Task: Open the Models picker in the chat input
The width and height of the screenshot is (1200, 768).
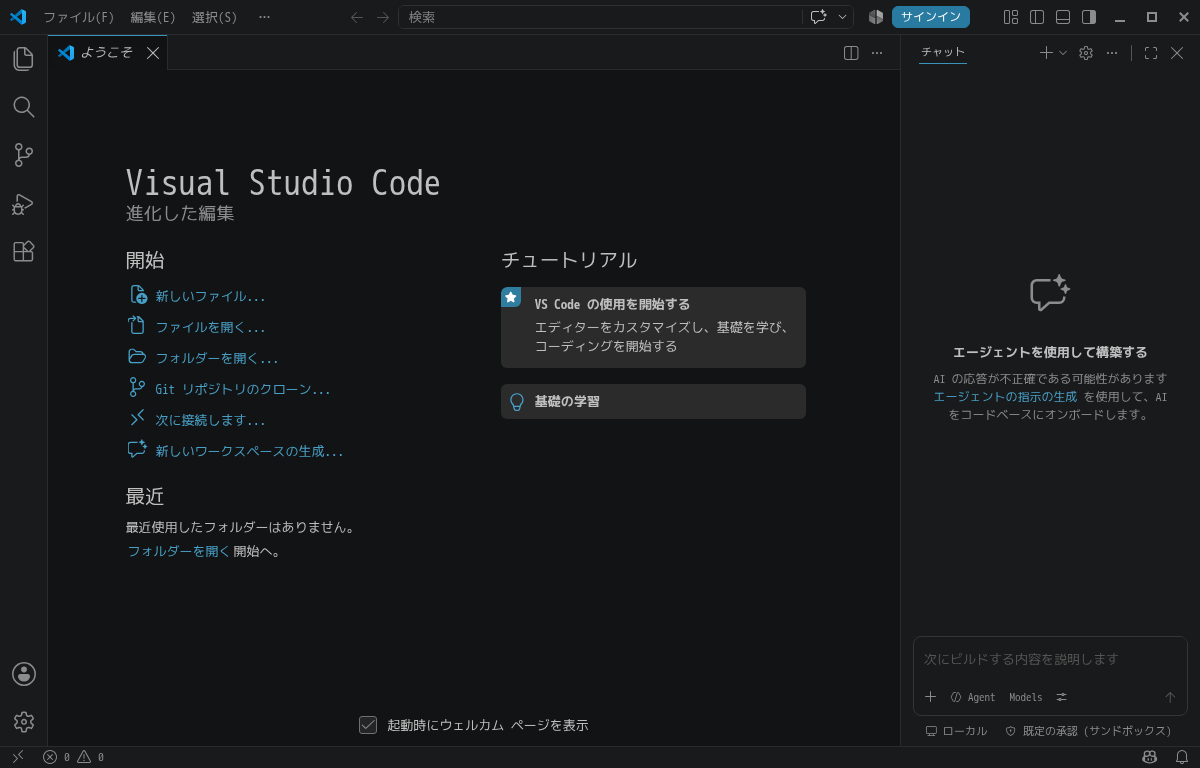Action: (x=1025, y=697)
